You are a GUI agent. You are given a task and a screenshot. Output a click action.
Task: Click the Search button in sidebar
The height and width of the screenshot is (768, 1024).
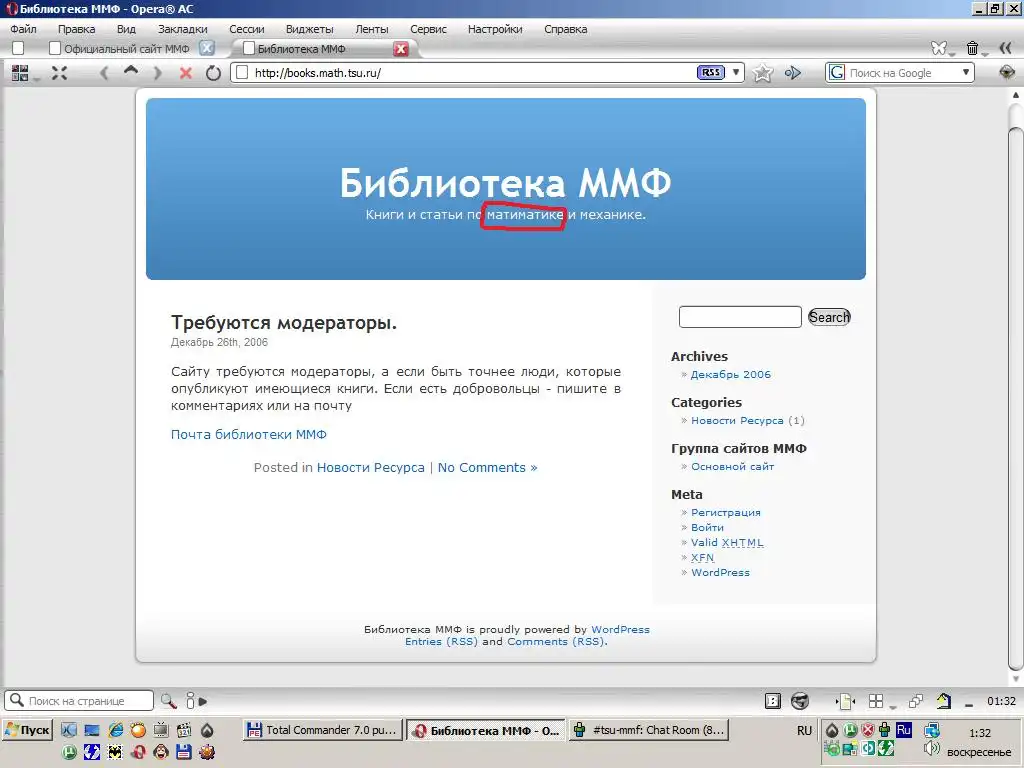point(829,317)
